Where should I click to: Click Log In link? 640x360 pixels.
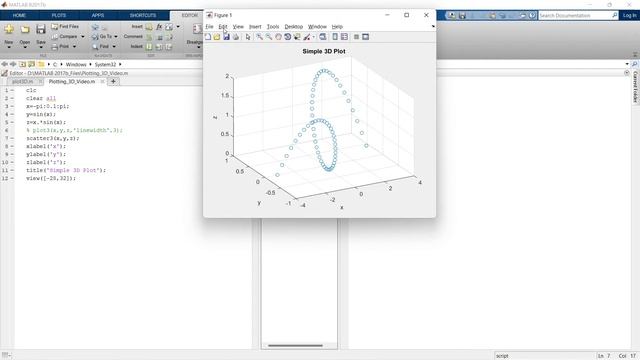click(629, 16)
